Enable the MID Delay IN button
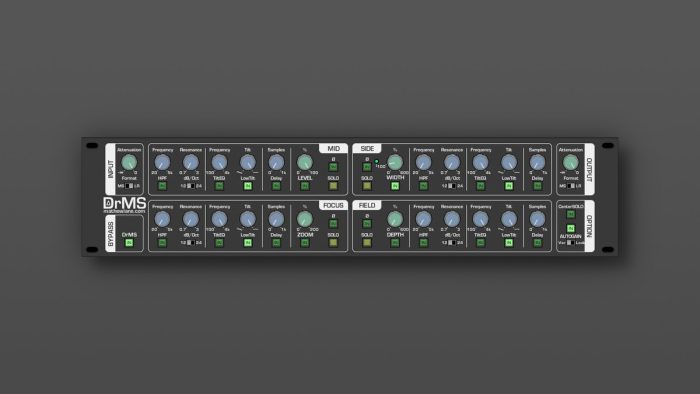 click(x=276, y=186)
